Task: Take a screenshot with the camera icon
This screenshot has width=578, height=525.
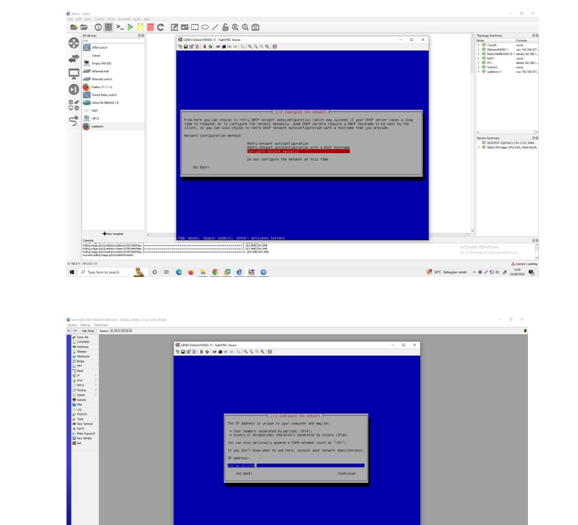Action: pos(255,27)
